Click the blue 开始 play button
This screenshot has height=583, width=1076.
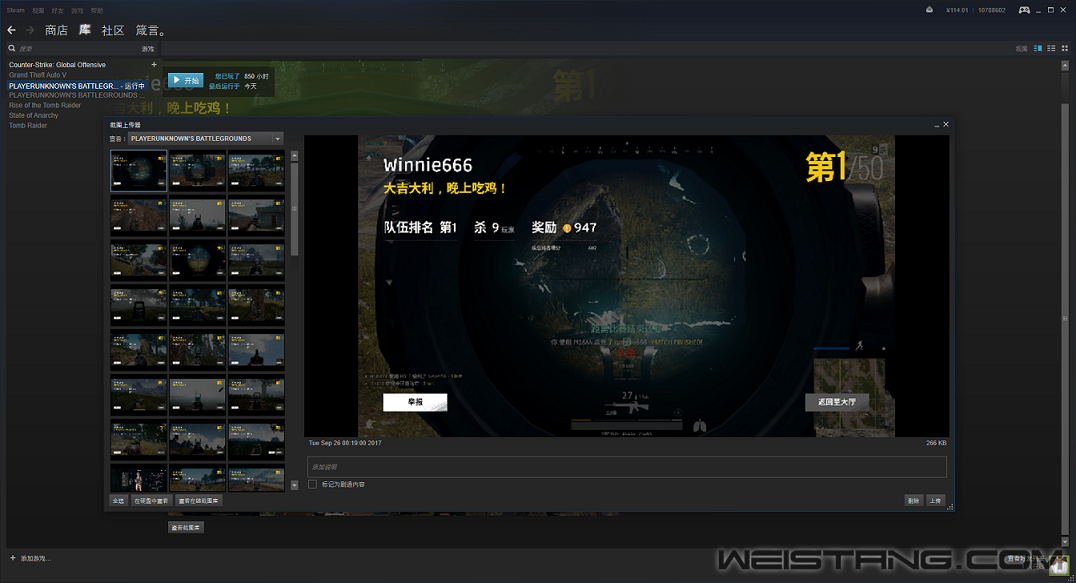point(185,80)
